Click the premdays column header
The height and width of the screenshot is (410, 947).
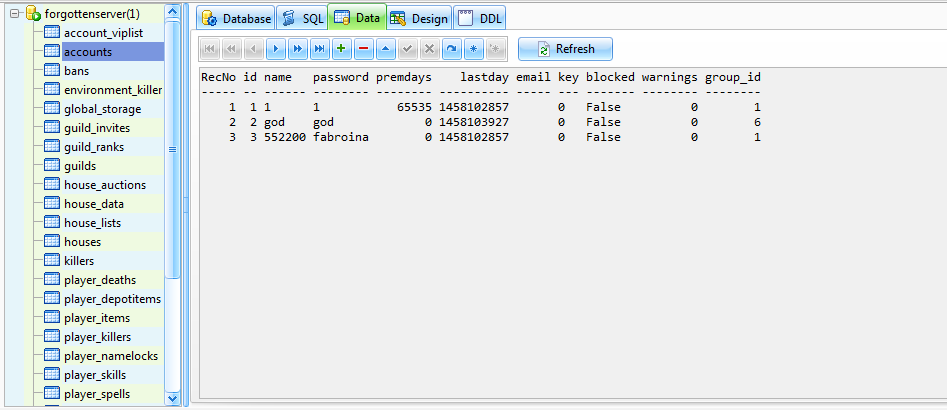coord(404,77)
